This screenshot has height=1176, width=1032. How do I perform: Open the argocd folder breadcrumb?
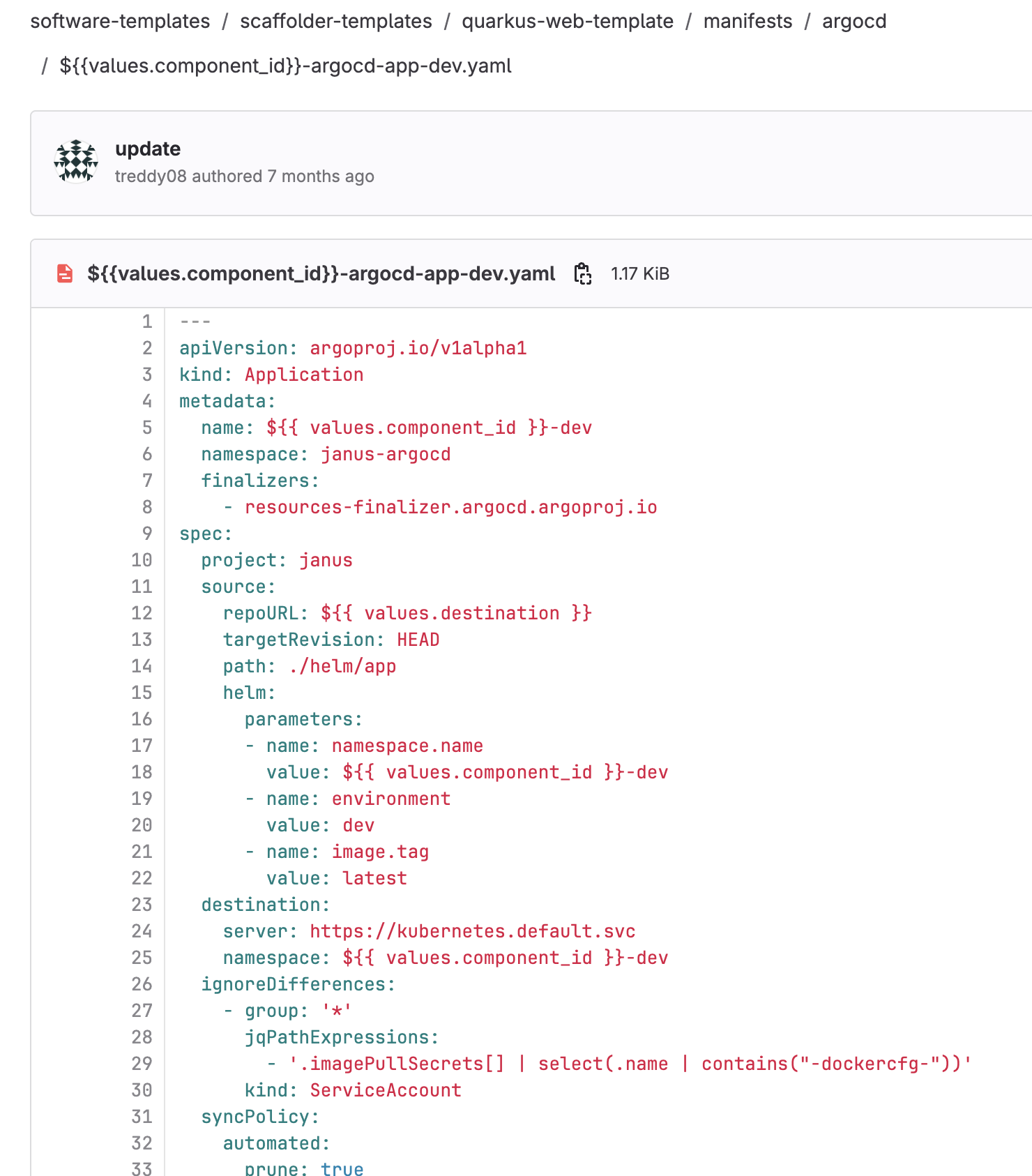854,22
